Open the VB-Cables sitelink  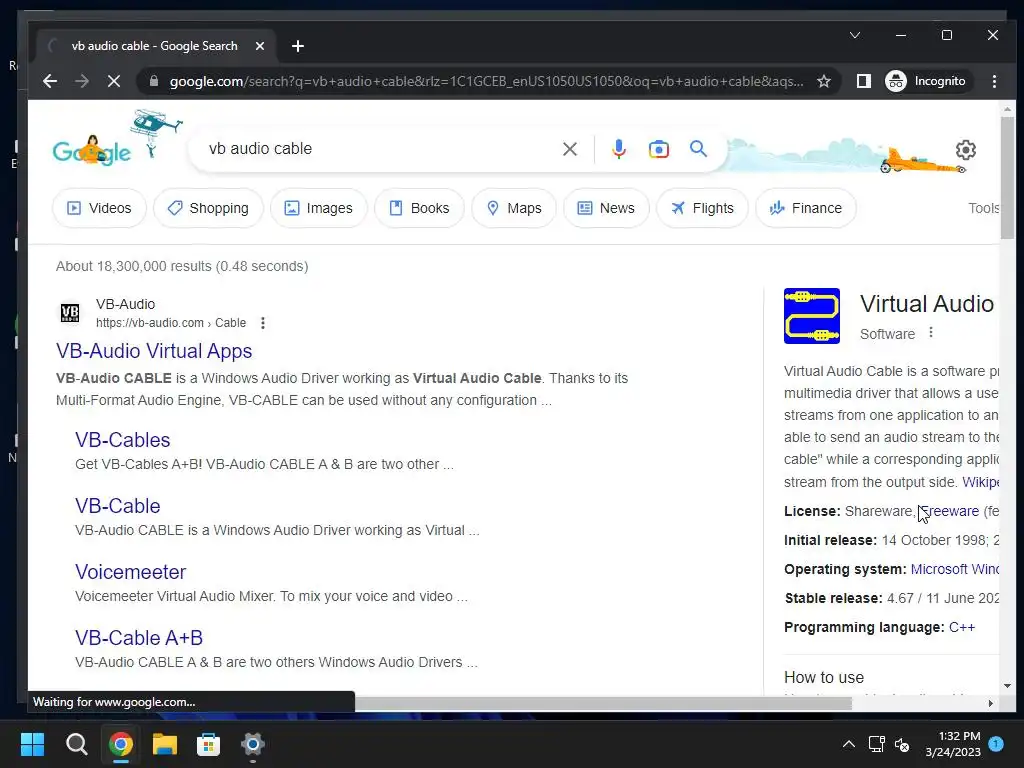pyautogui.click(x=123, y=440)
